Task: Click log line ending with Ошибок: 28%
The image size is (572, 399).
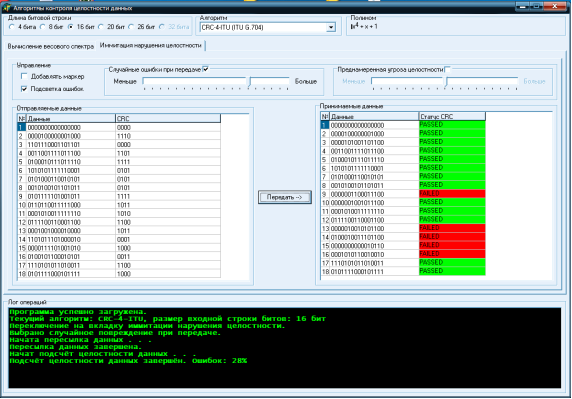Action: point(128,361)
